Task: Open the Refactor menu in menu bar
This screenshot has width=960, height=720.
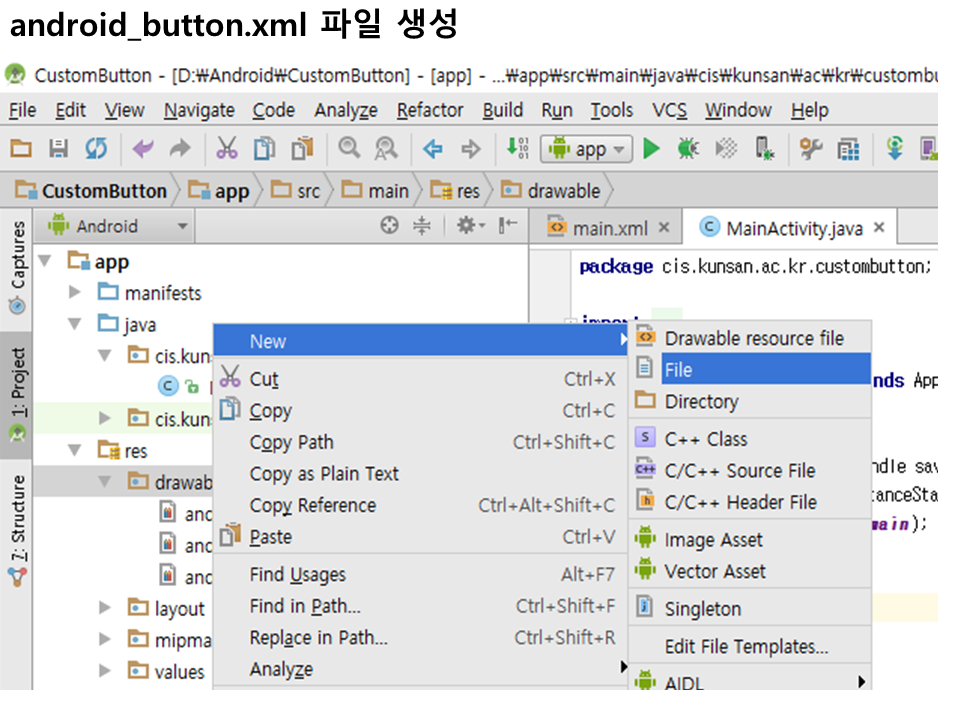Action: pyautogui.click(x=429, y=110)
